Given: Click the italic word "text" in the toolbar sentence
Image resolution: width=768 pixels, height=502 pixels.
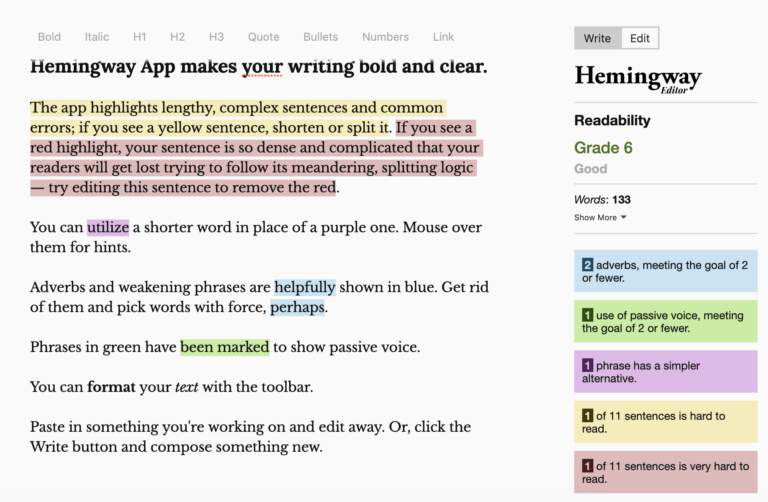Looking at the screenshot, I should point(187,387).
